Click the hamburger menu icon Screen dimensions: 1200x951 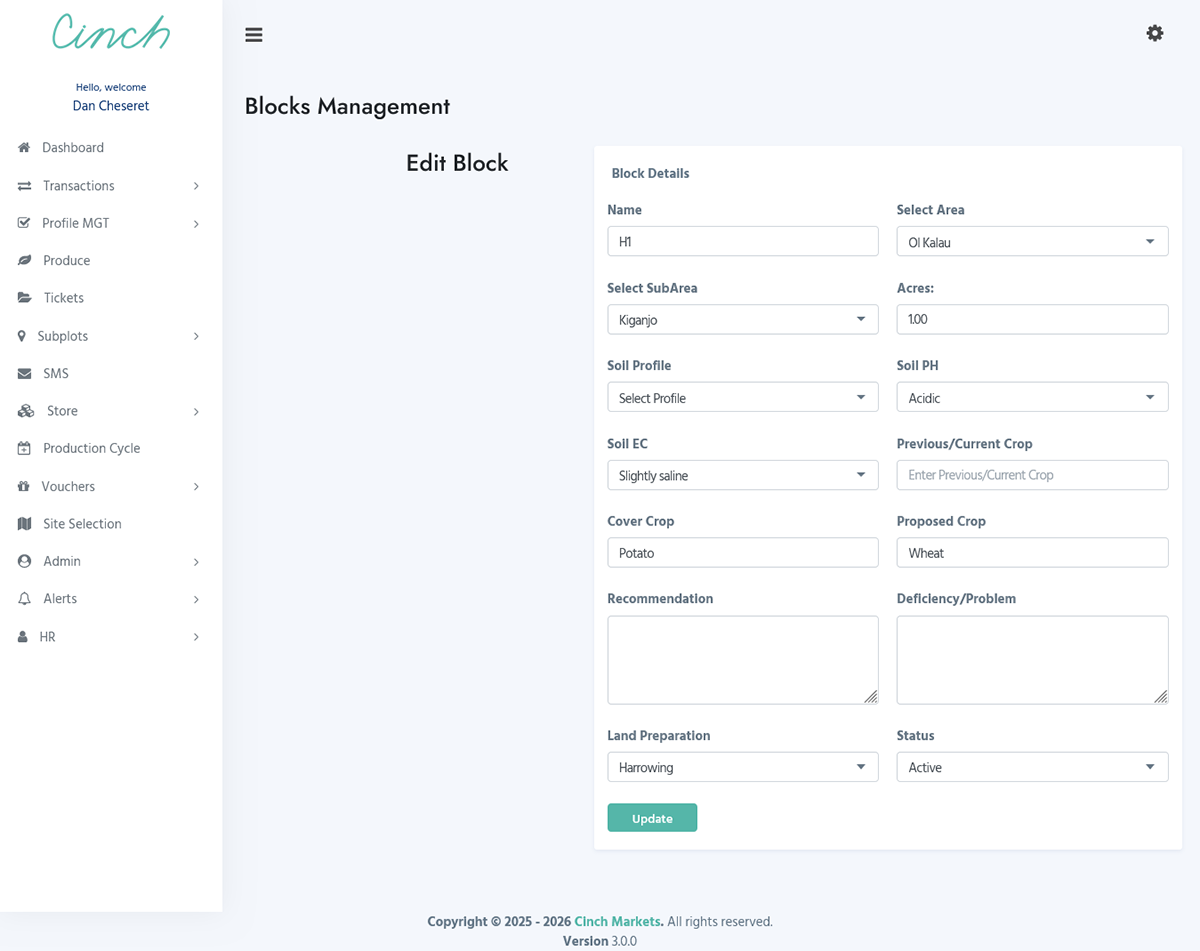pyautogui.click(x=253, y=34)
